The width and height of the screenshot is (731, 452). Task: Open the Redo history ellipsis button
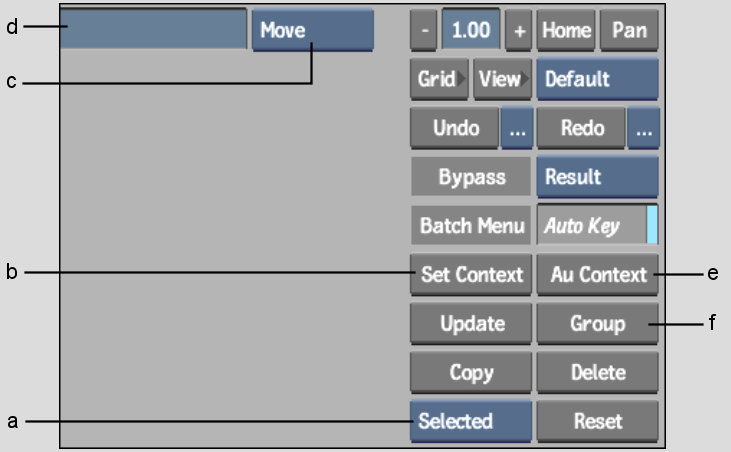pos(643,128)
